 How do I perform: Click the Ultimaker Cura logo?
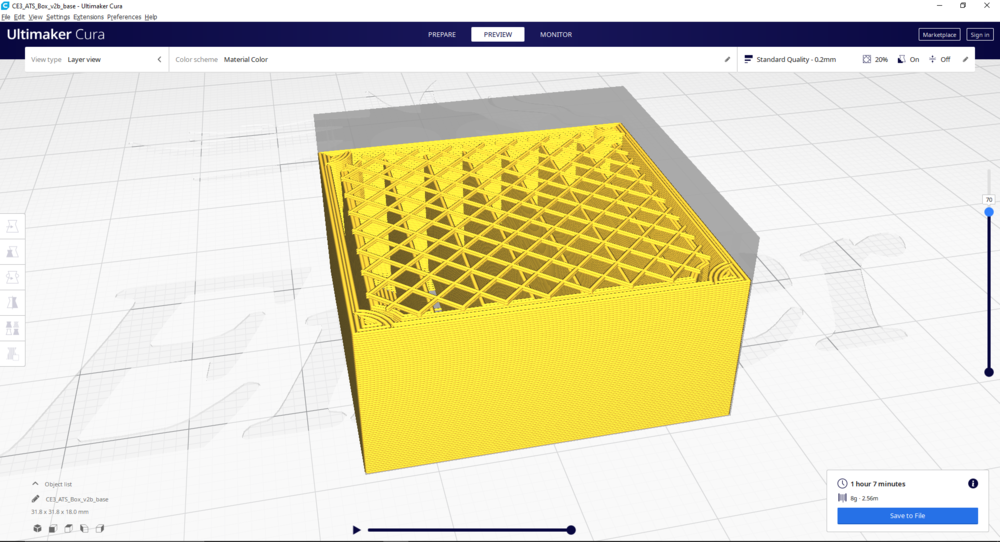pos(55,34)
